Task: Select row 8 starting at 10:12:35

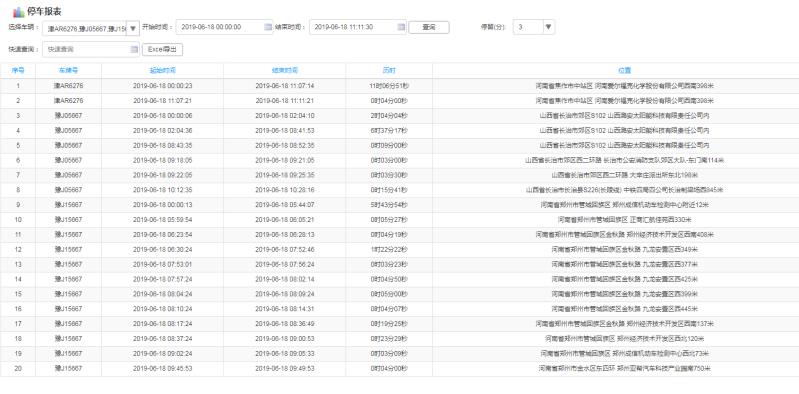Action: (x=400, y=190)
